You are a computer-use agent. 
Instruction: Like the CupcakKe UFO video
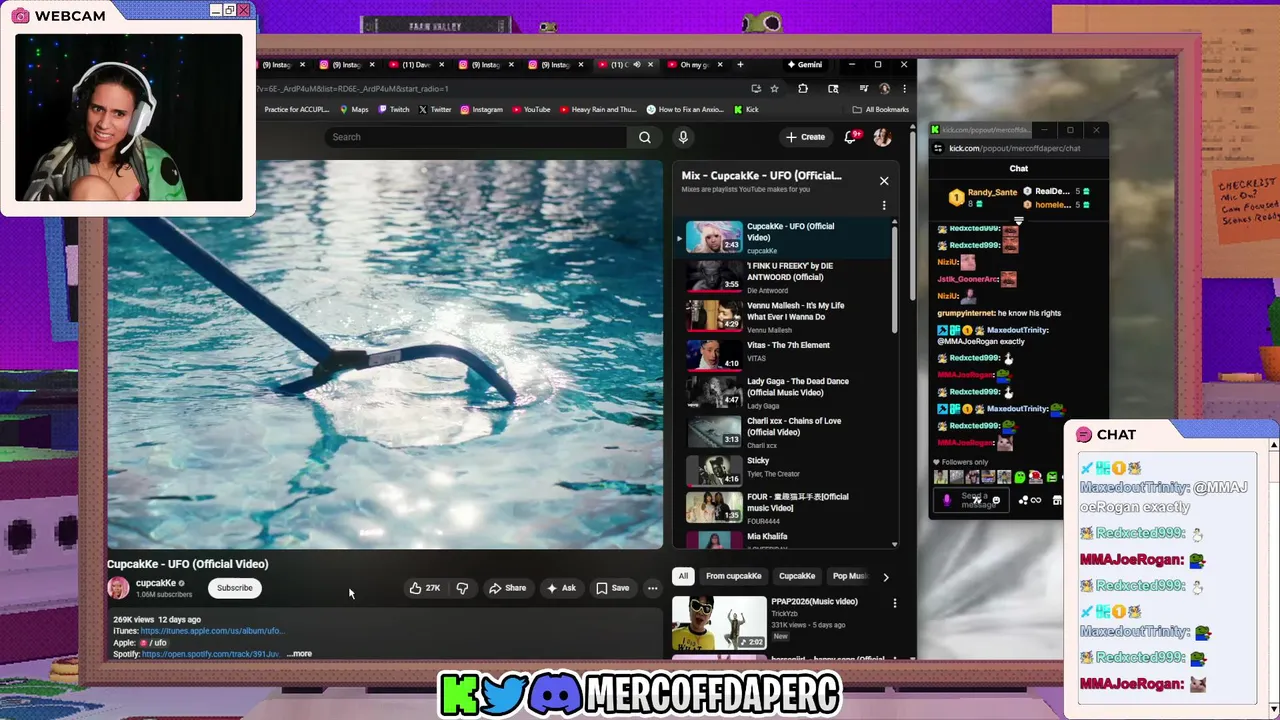[425, 588]
